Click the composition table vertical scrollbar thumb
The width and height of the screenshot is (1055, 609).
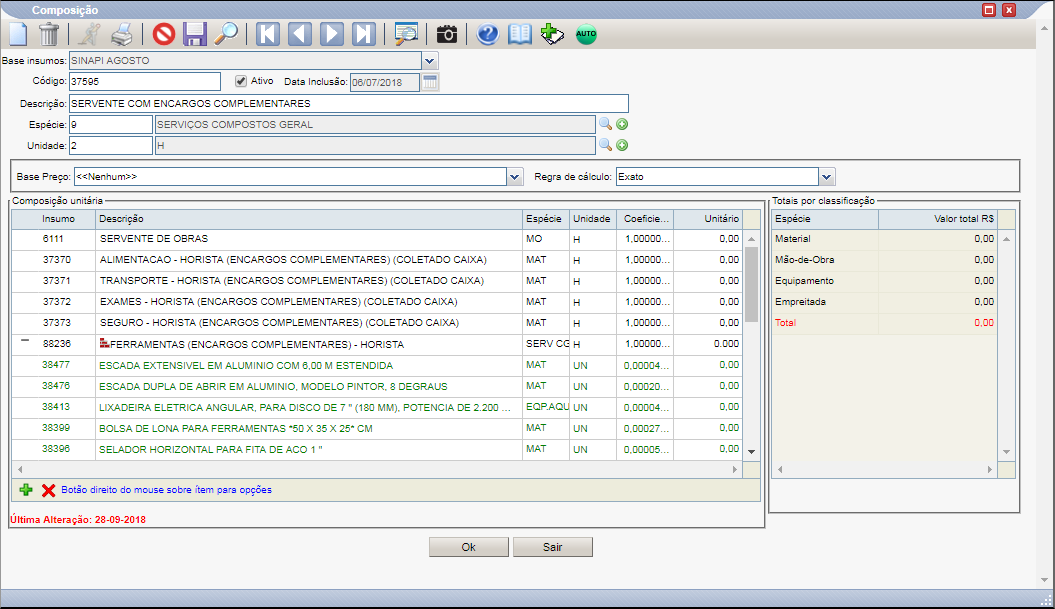click(752, 284)
